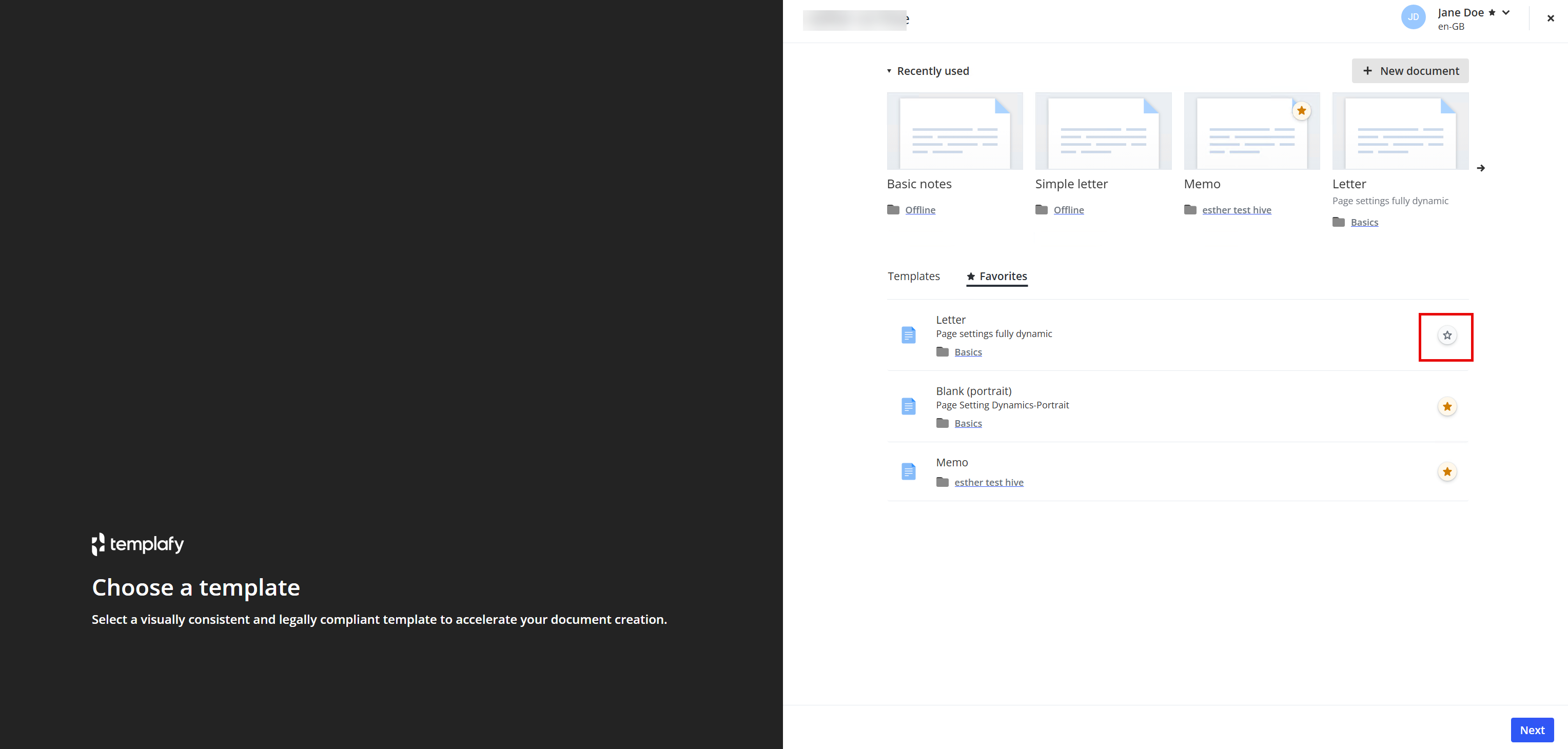Image resolution: width=1568 pixels, height=749 pixels.
Task: Open Offline folder link under Simple letter
Action: [1069, 210]
